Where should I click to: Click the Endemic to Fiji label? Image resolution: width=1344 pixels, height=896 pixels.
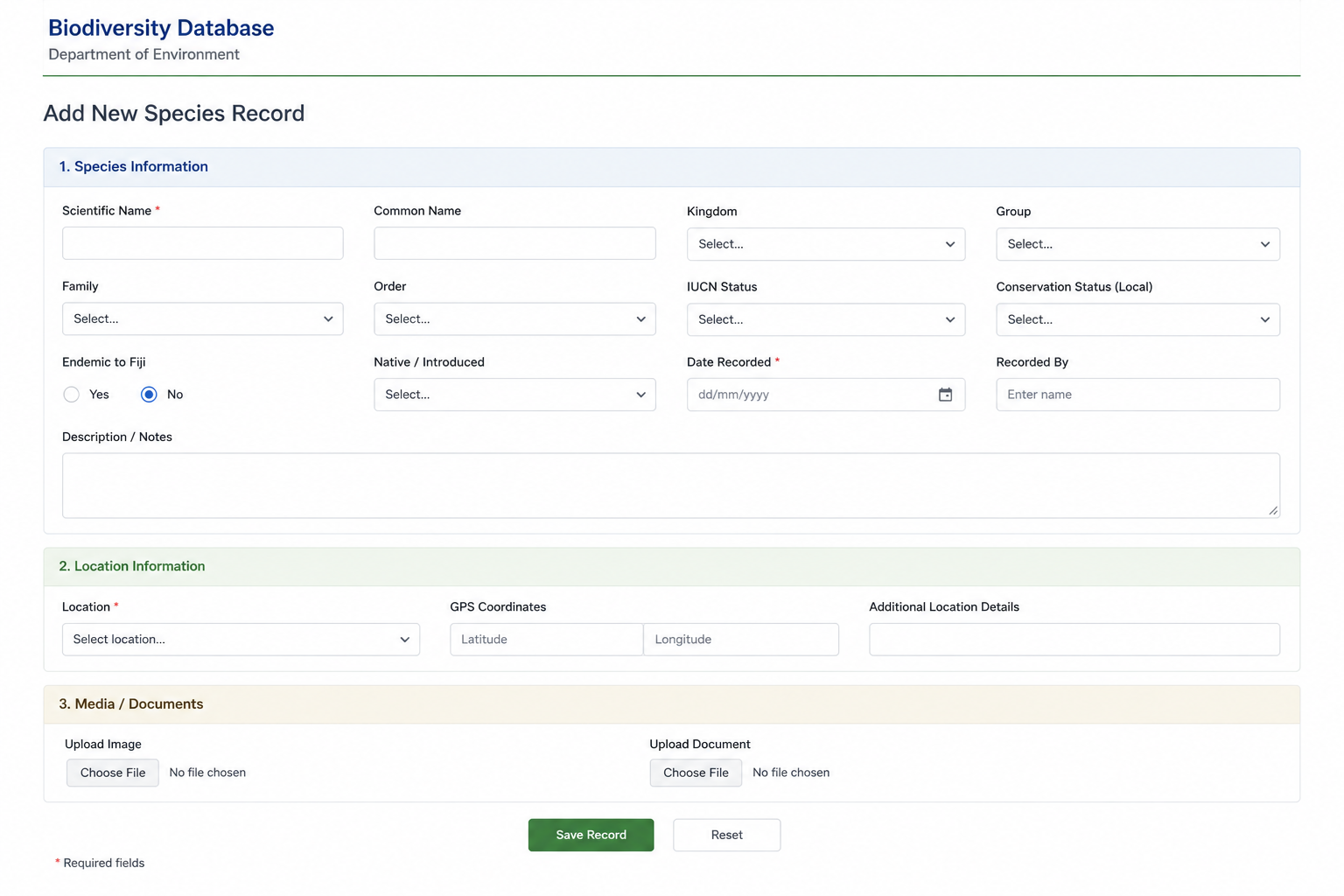[x=104, y=362]
